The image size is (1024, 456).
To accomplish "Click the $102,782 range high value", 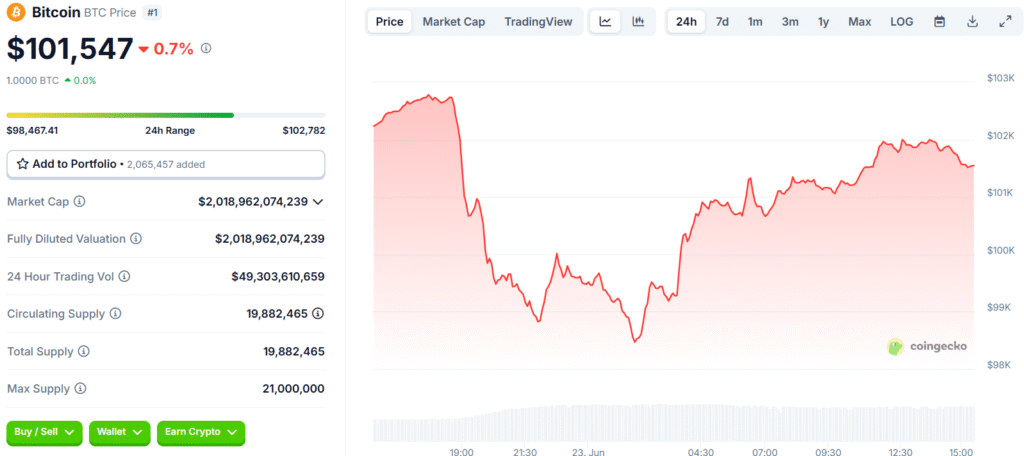I will click(x=304, y=131).
